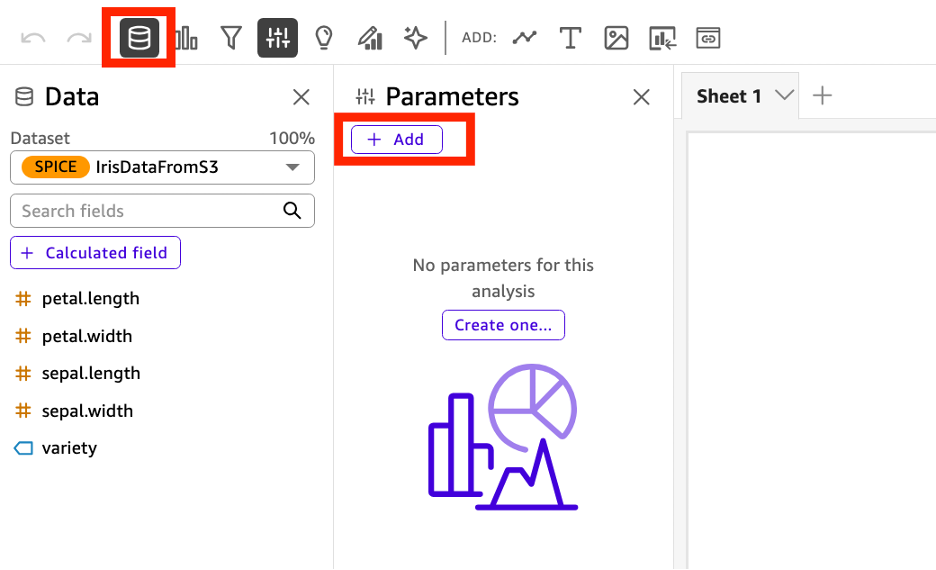Toggle the Parameters sliders icon in toolbar
Viewport: 936px width, 570px height.
tap(277, 39)
